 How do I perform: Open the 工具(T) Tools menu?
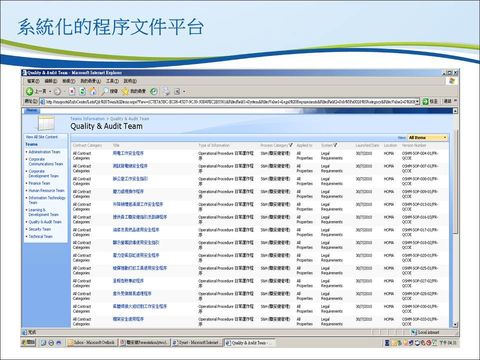tap(112, 81)
